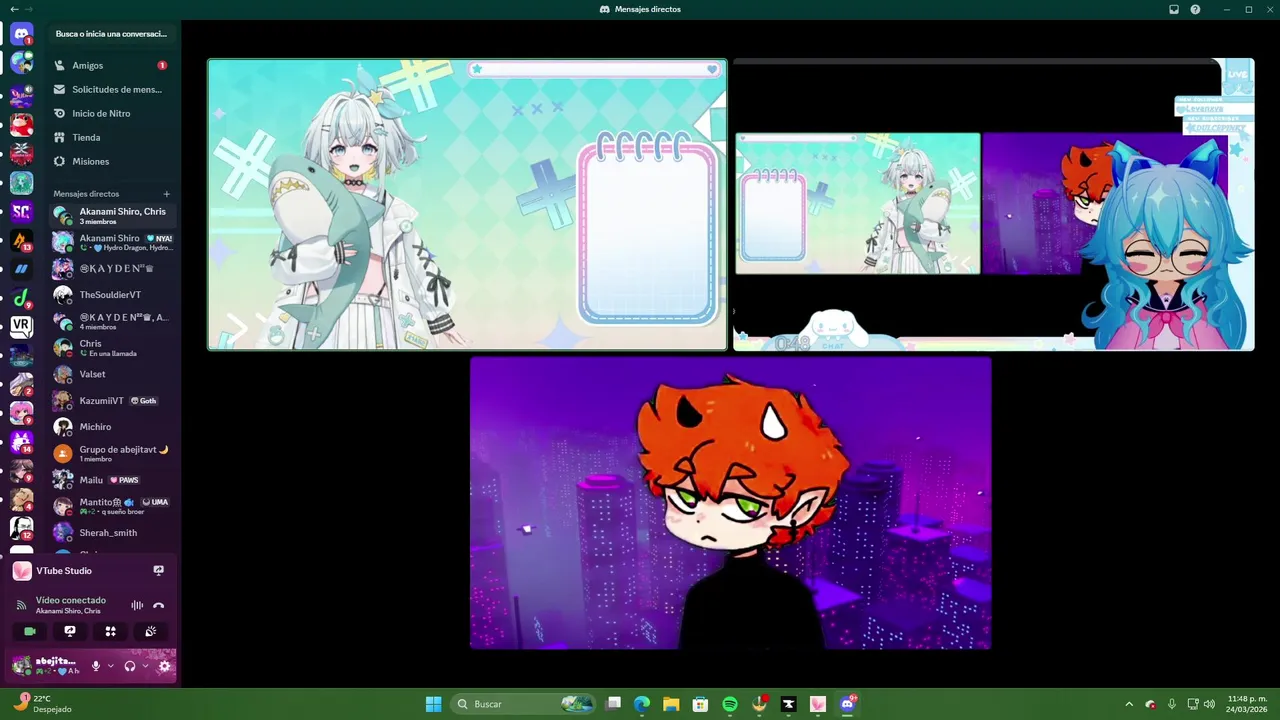Open File Explorer from taskbar
The image size is (1280, 720).
click(x=671, y=704)
